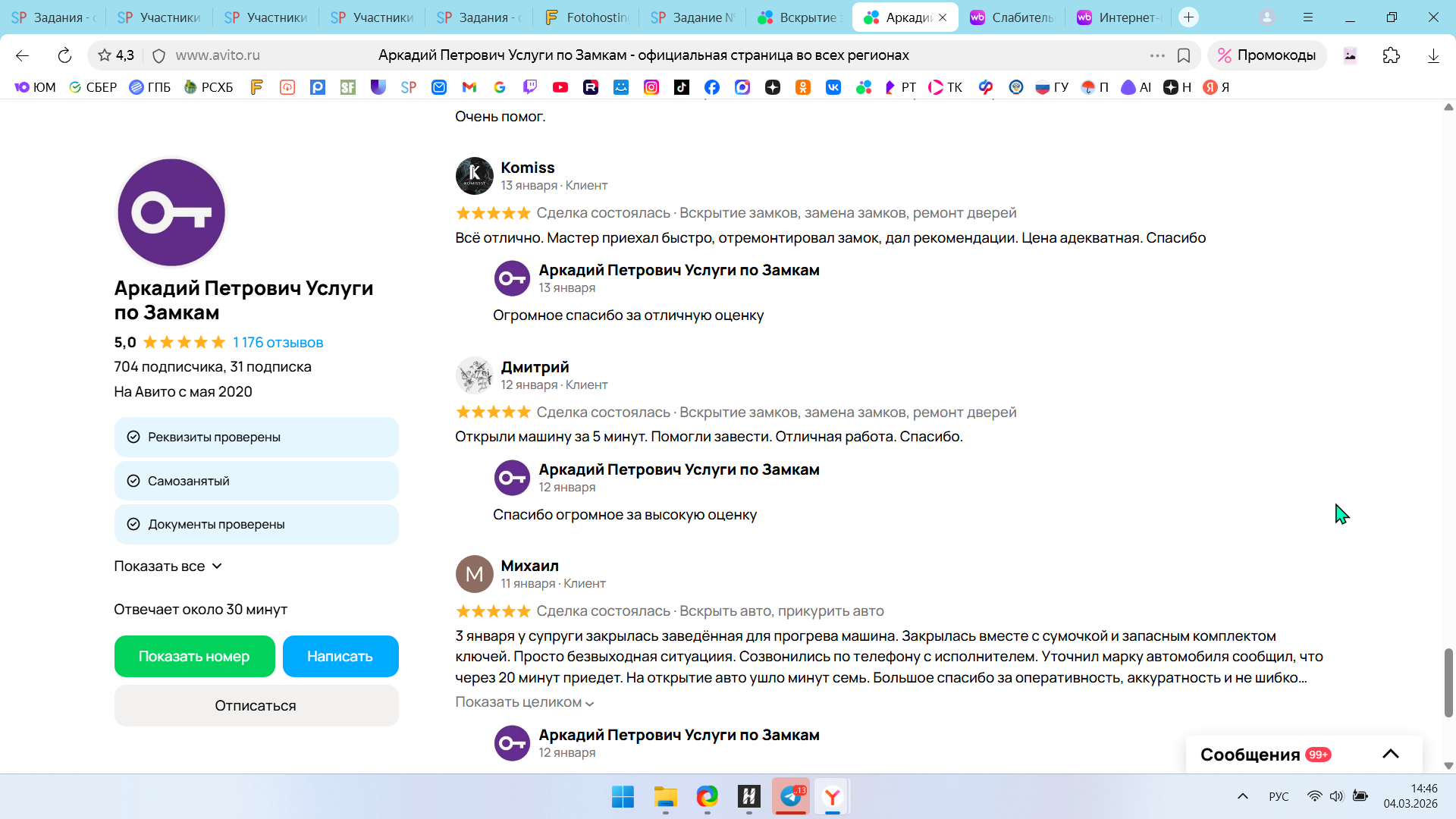Click the purple key profile avatar
The width and height of the screenshot is (1456, 819).
171,212
